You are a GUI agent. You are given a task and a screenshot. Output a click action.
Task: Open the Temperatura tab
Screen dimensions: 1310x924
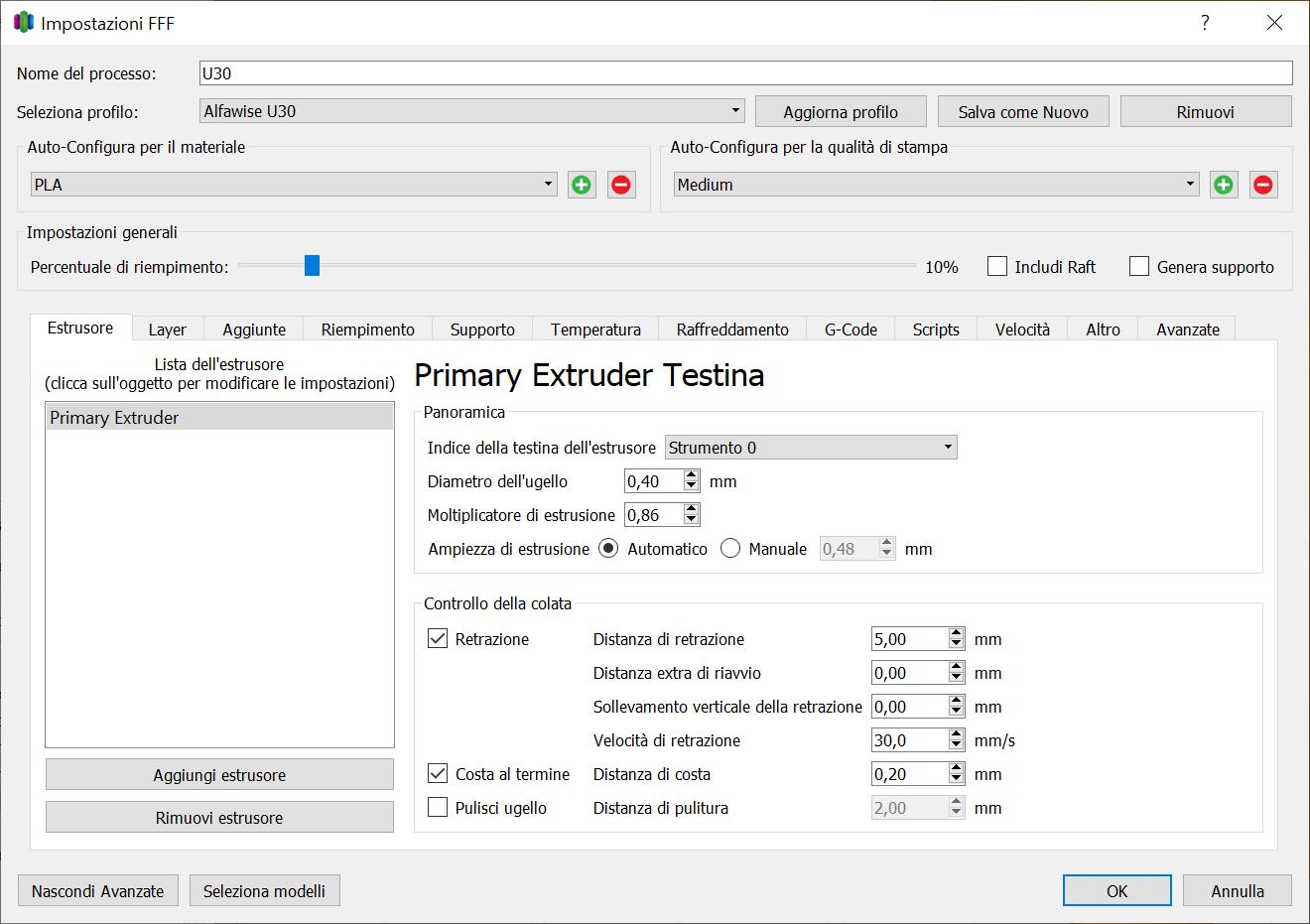click(x=595, y=330)
